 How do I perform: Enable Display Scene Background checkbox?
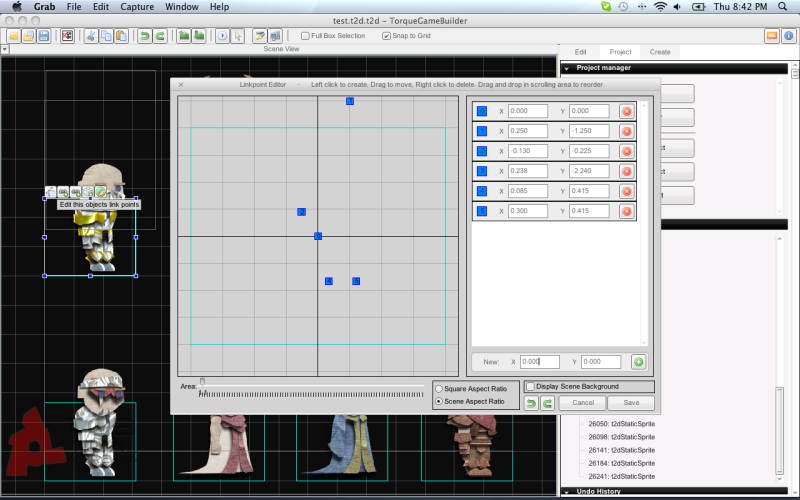click(530, 386)
